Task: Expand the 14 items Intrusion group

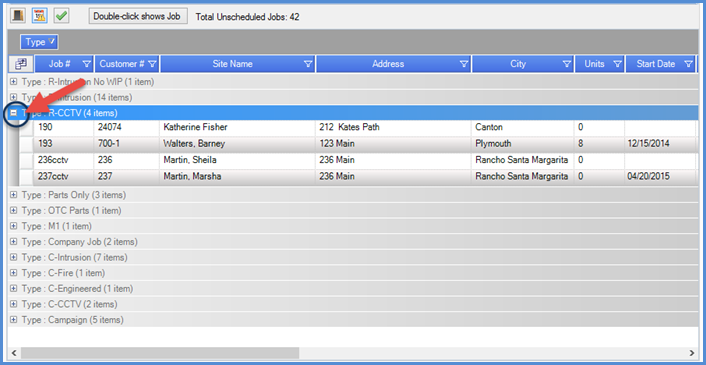Action: (14, 97)
